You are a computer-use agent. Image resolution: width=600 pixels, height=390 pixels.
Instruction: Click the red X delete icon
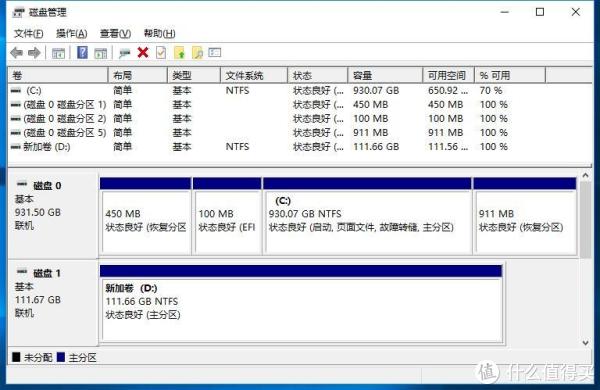click(143, 52)
